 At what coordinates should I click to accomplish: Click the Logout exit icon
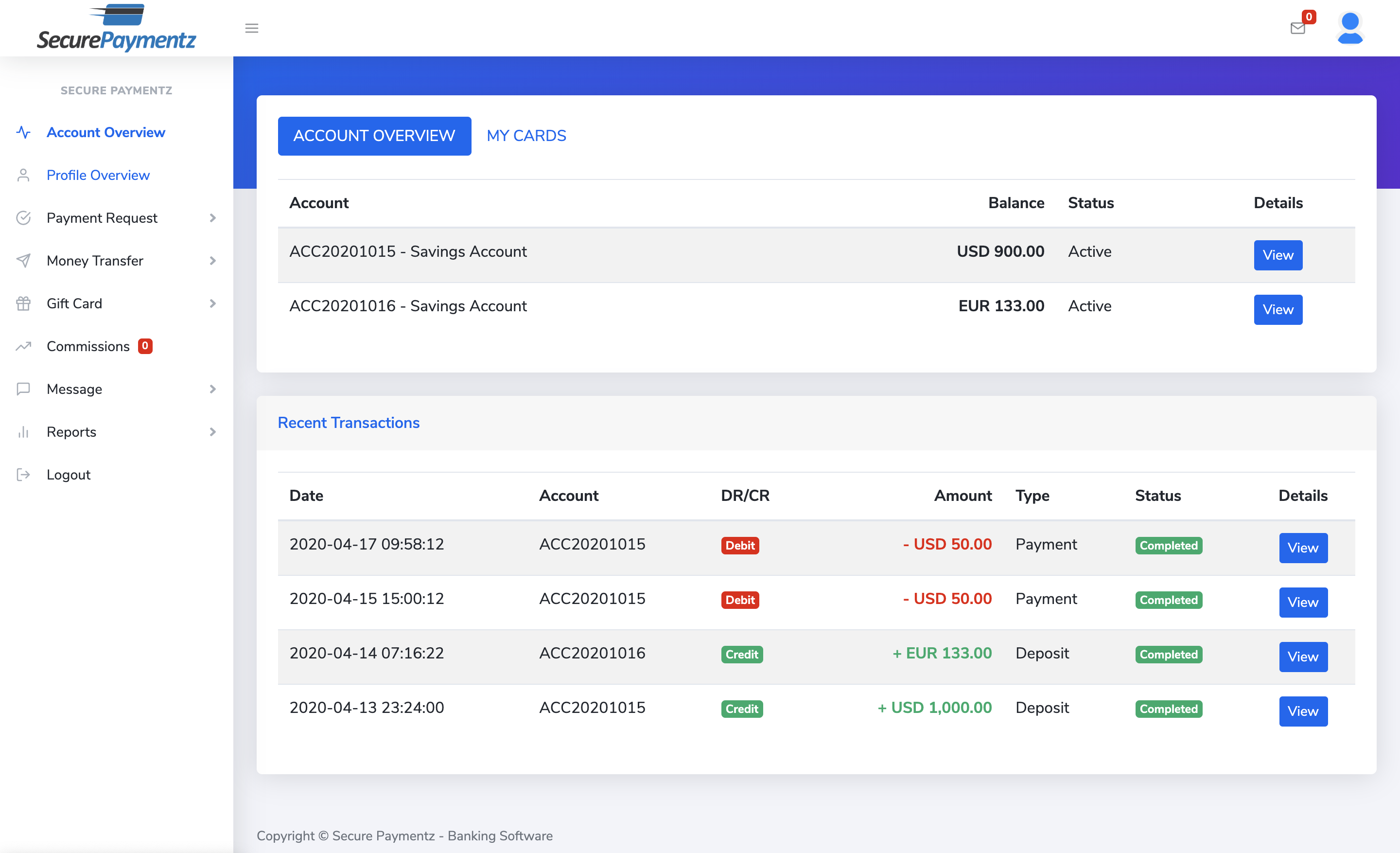(23, 475)
